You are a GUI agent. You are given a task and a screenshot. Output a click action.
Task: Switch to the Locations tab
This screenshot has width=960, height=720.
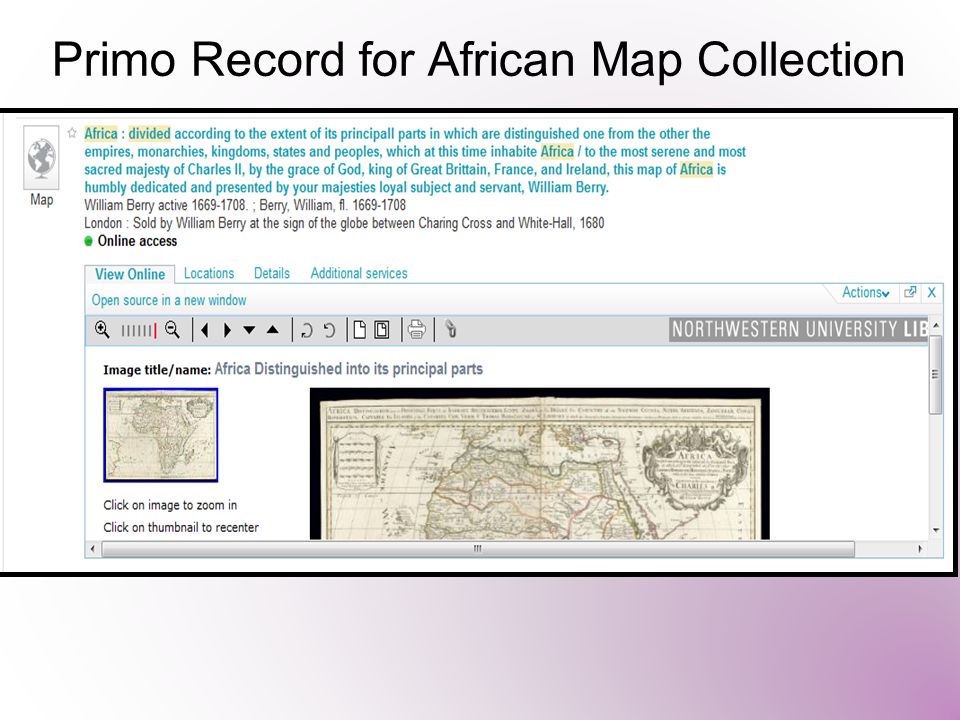[x=209, y=274]
